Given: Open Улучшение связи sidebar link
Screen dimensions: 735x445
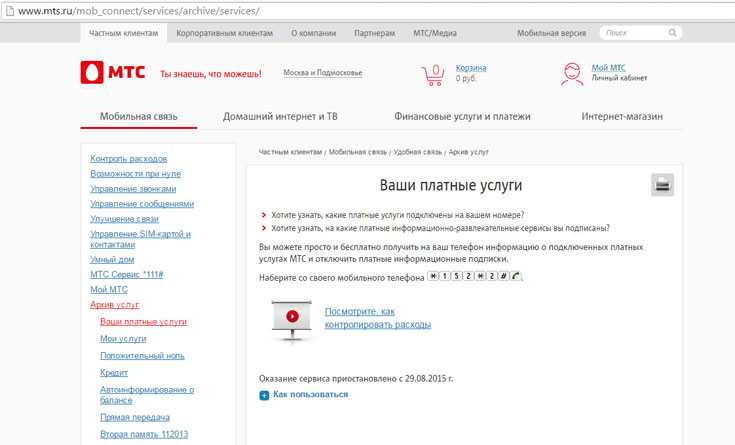Looking at the screenshot, I should pyautogui.click(x=124, y=219).
